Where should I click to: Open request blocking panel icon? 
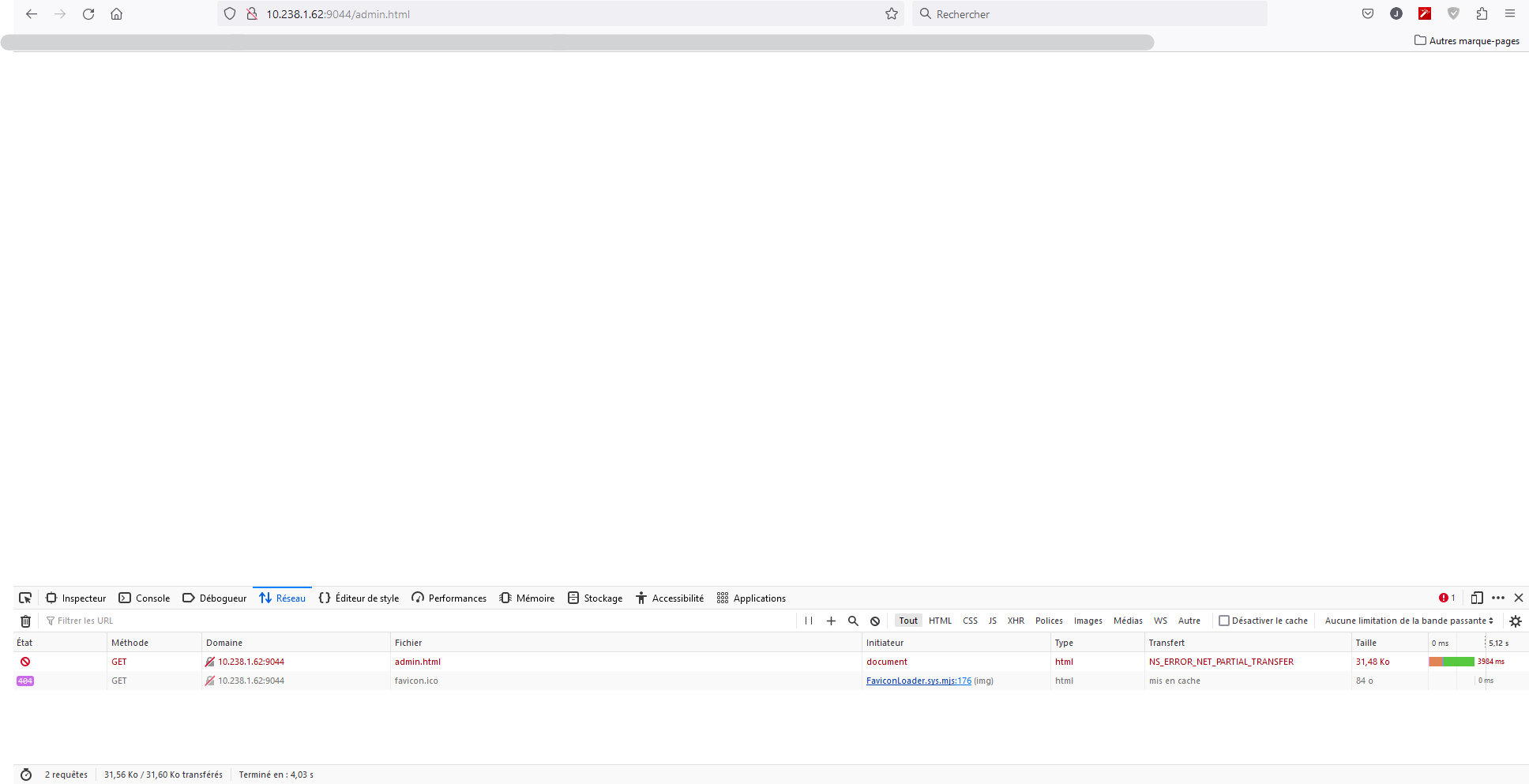click(x=875, y=621)
